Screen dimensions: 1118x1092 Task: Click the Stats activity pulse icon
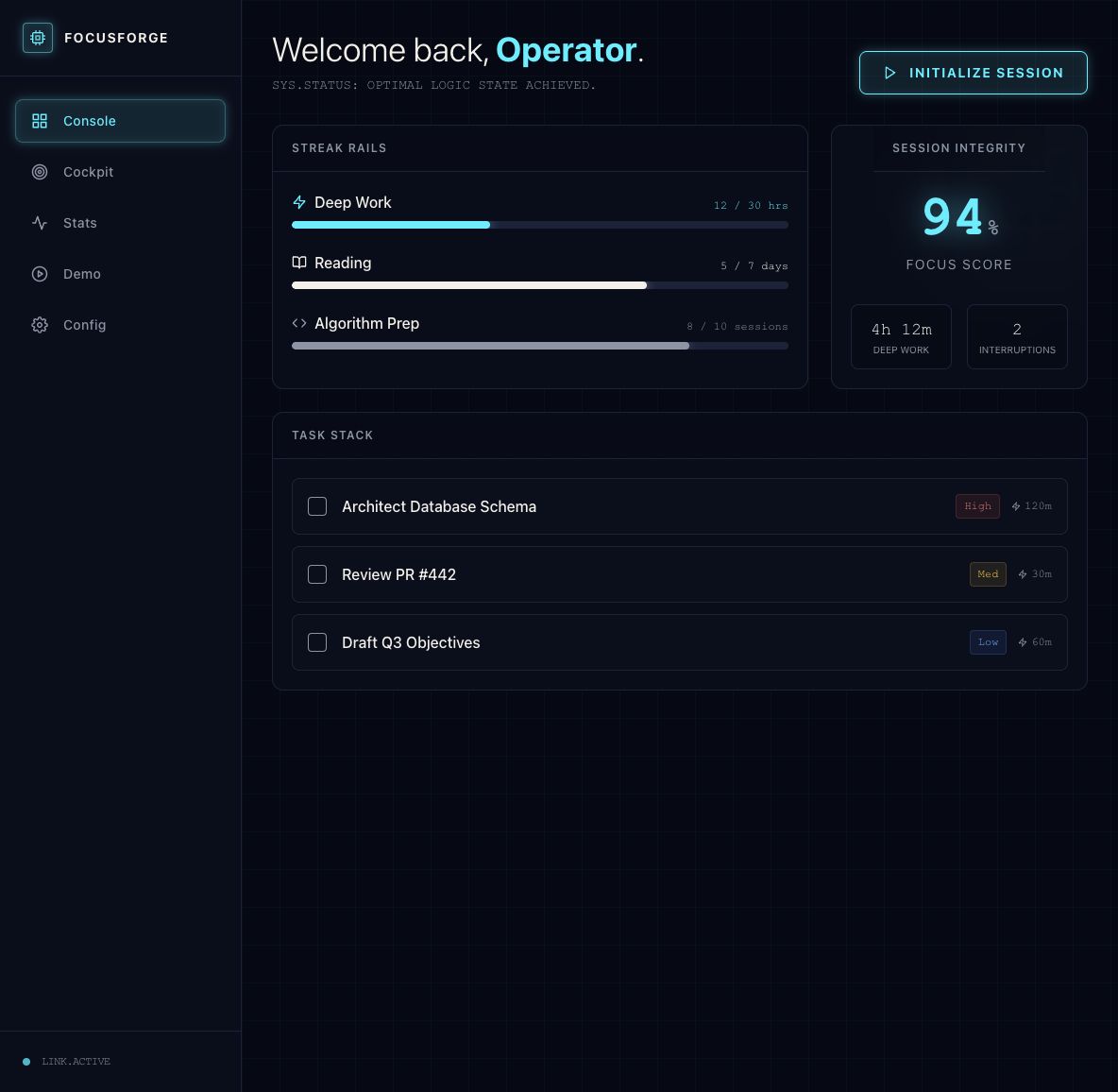[x=40, y=223]
